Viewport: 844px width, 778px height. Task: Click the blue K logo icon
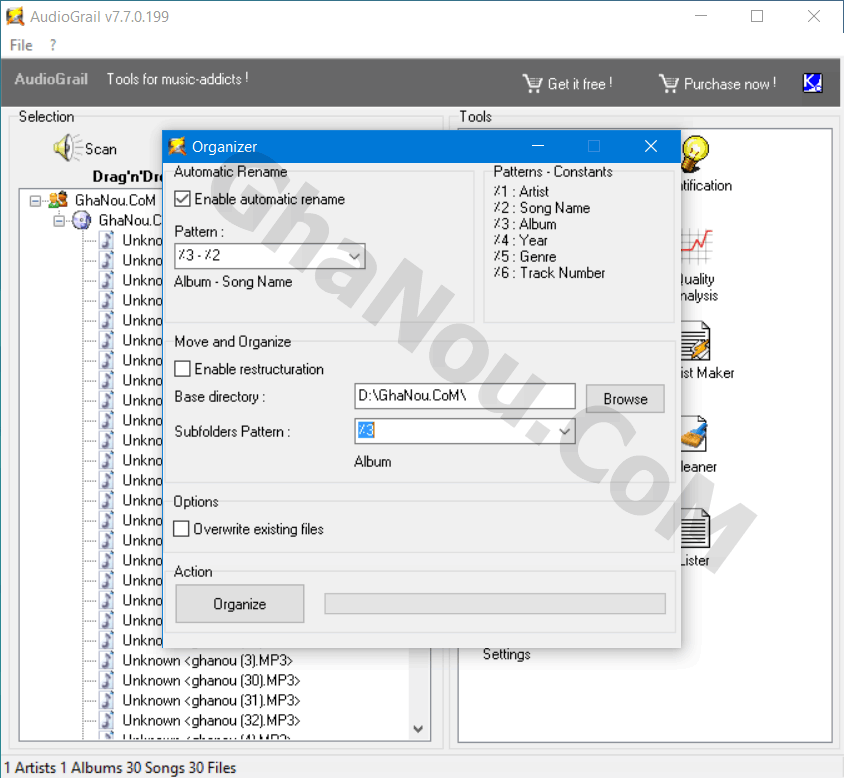pos(812,83)
